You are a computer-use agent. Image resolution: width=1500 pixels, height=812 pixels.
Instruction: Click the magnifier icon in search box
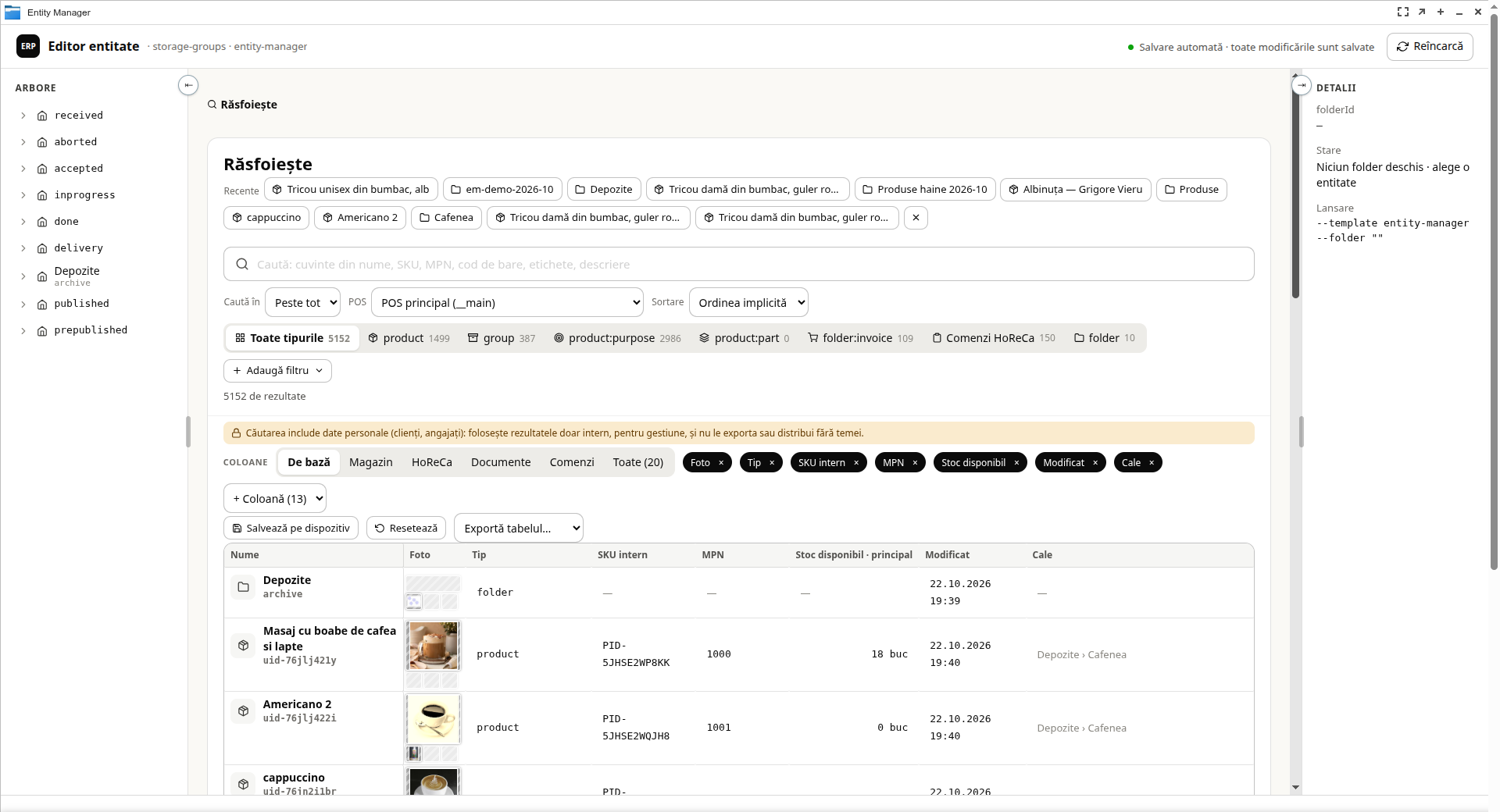click(x=242, y=264)
